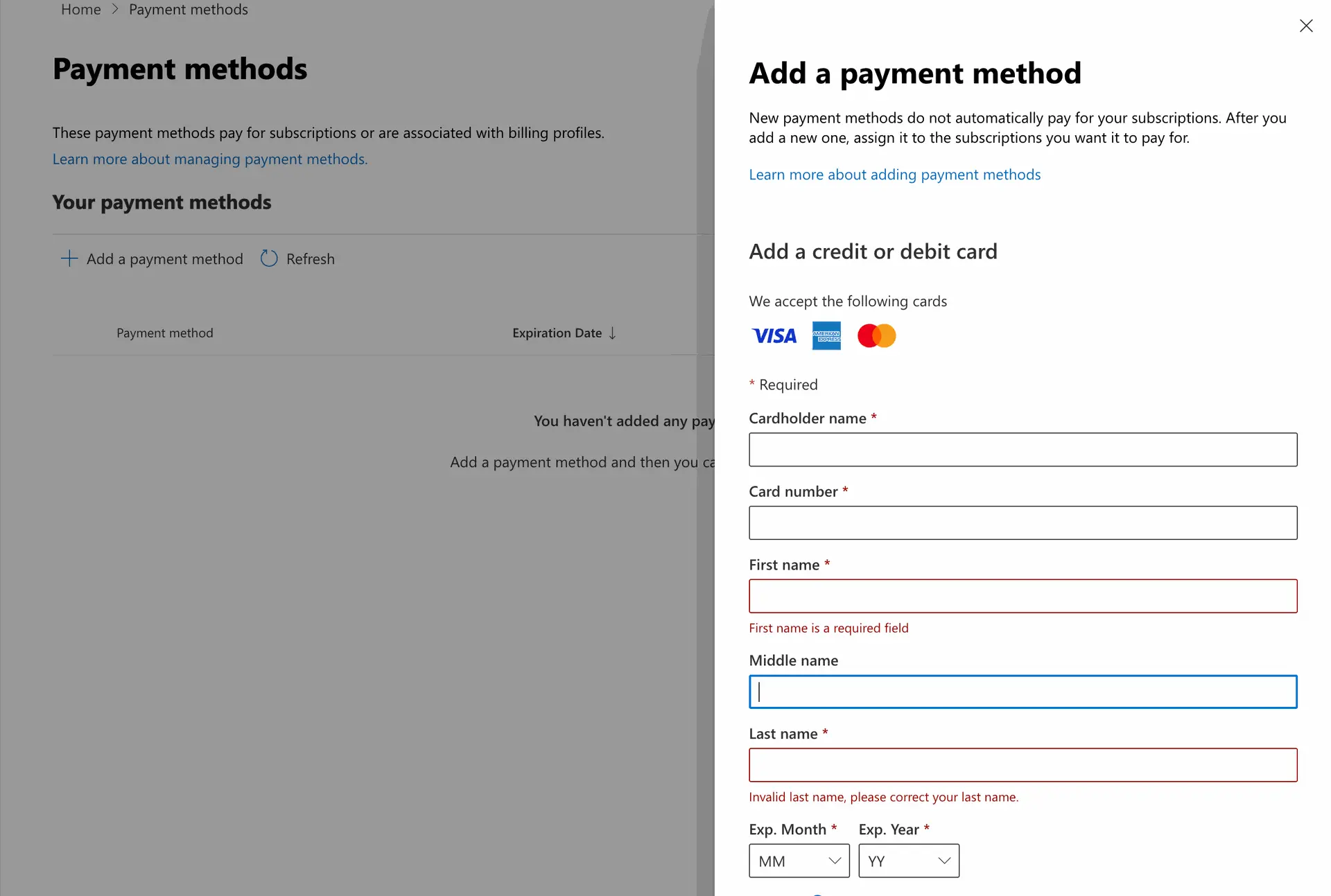Click the Payment method column header
This screenshot has height=896, width=1331.
(x=165, y=333)
